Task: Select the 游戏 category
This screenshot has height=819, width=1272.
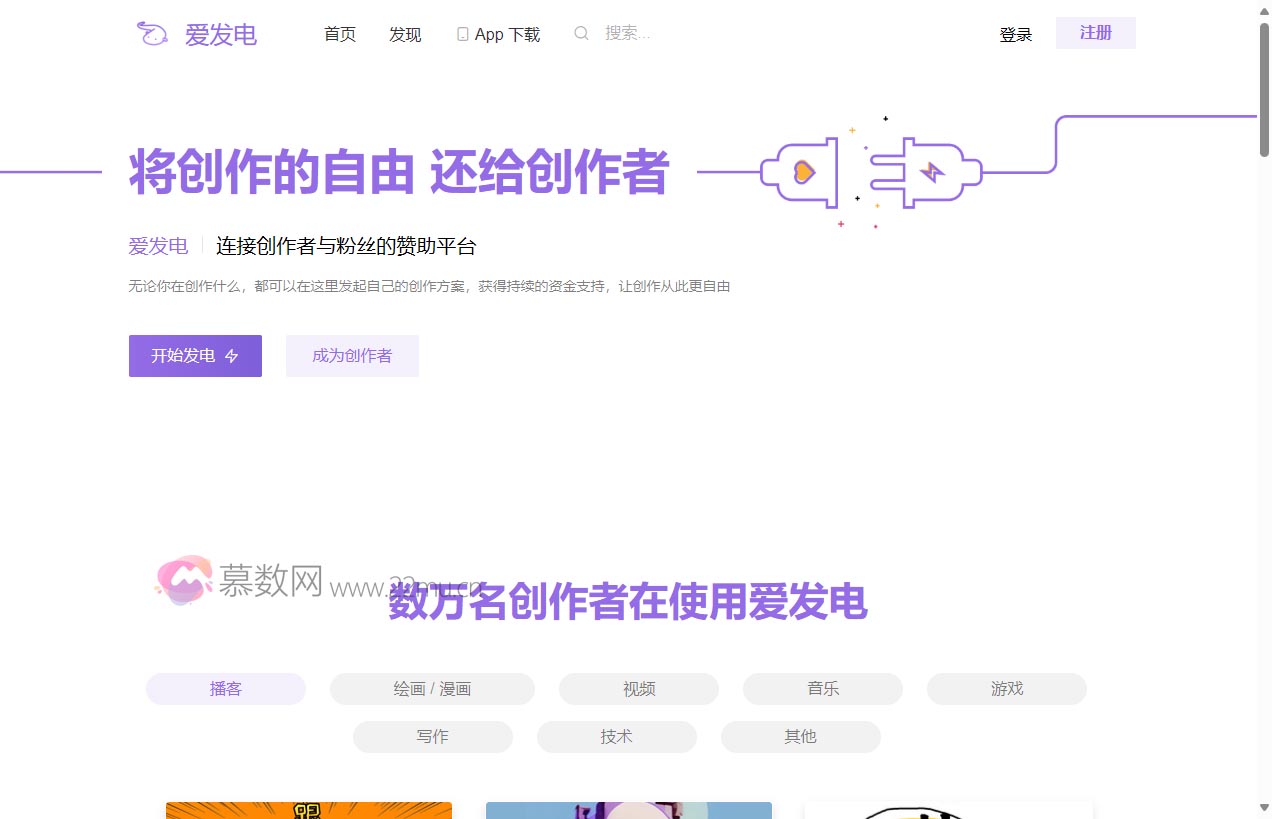Action: (1006, 688)
